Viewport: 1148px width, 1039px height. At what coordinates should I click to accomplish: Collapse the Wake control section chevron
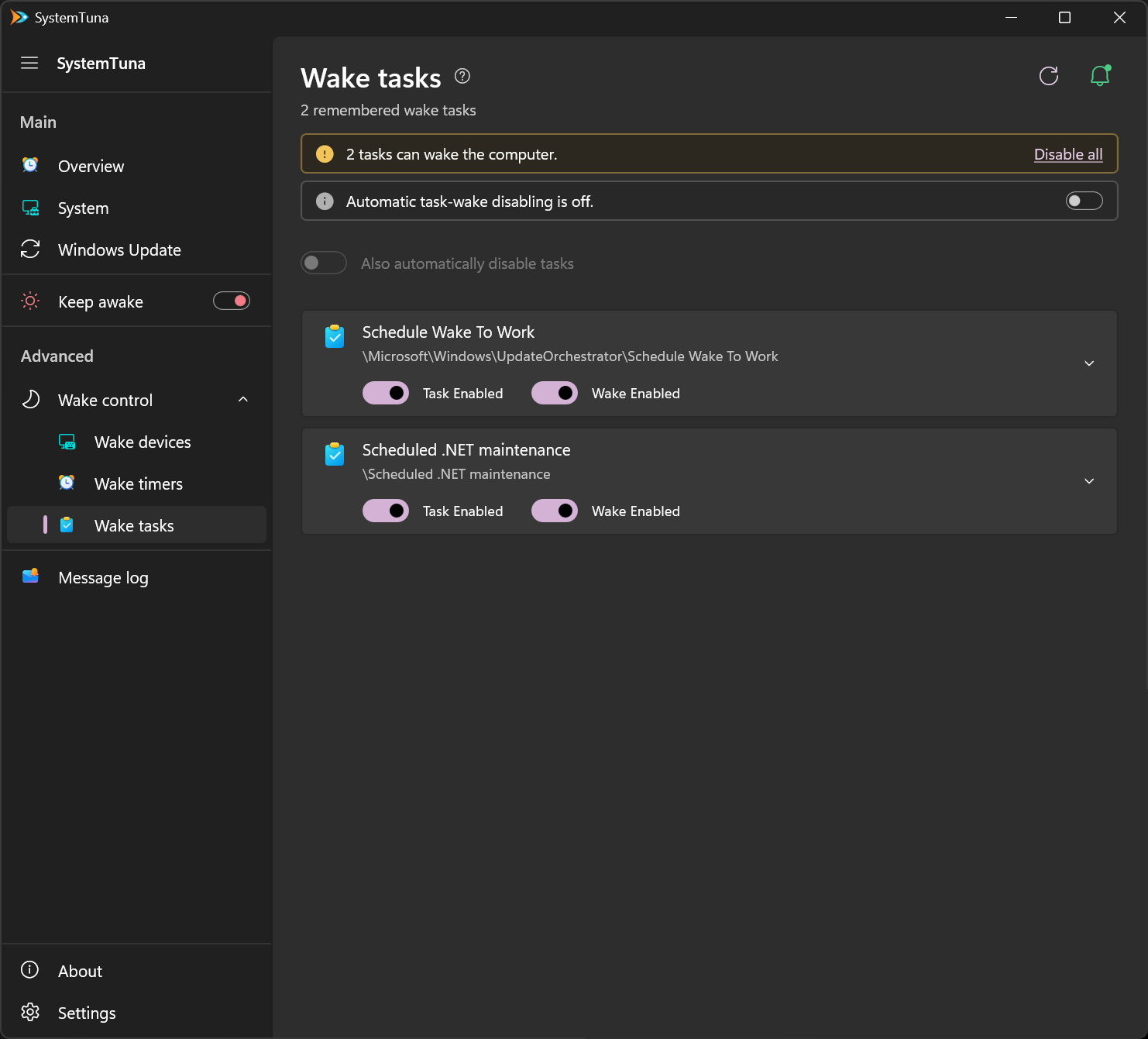(x=243, y=400)
